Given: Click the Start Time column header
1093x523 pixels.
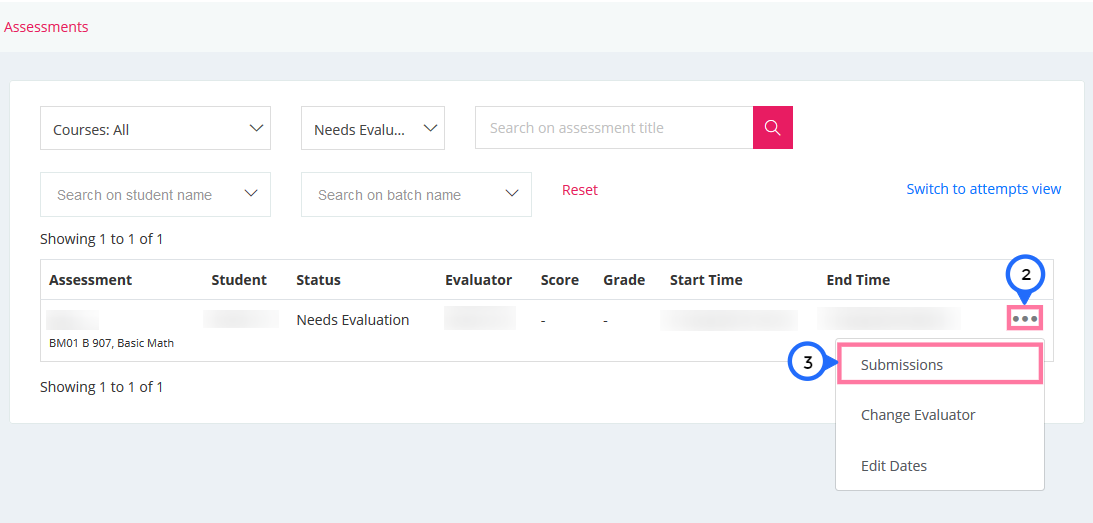Looking at the screenshot, I should (706, 280).
